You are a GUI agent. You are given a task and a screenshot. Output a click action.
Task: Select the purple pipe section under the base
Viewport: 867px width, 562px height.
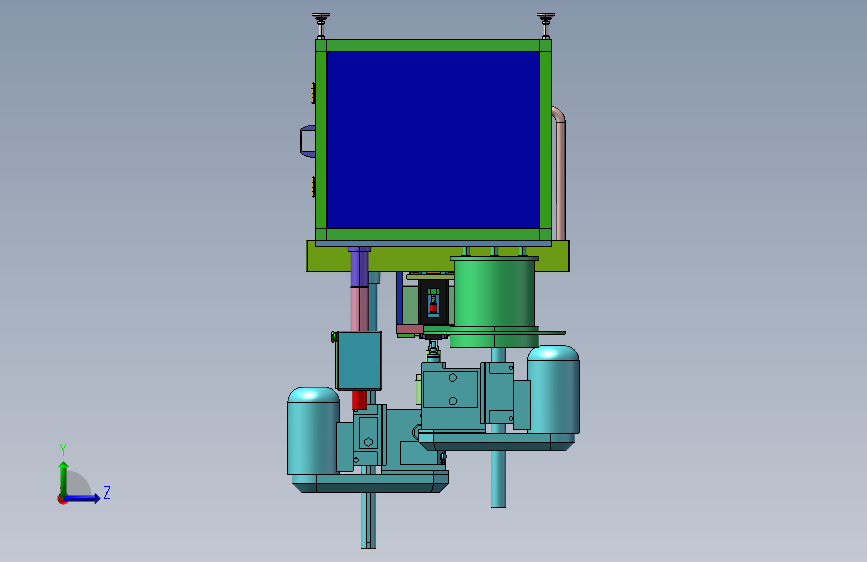tap(359, 267)
